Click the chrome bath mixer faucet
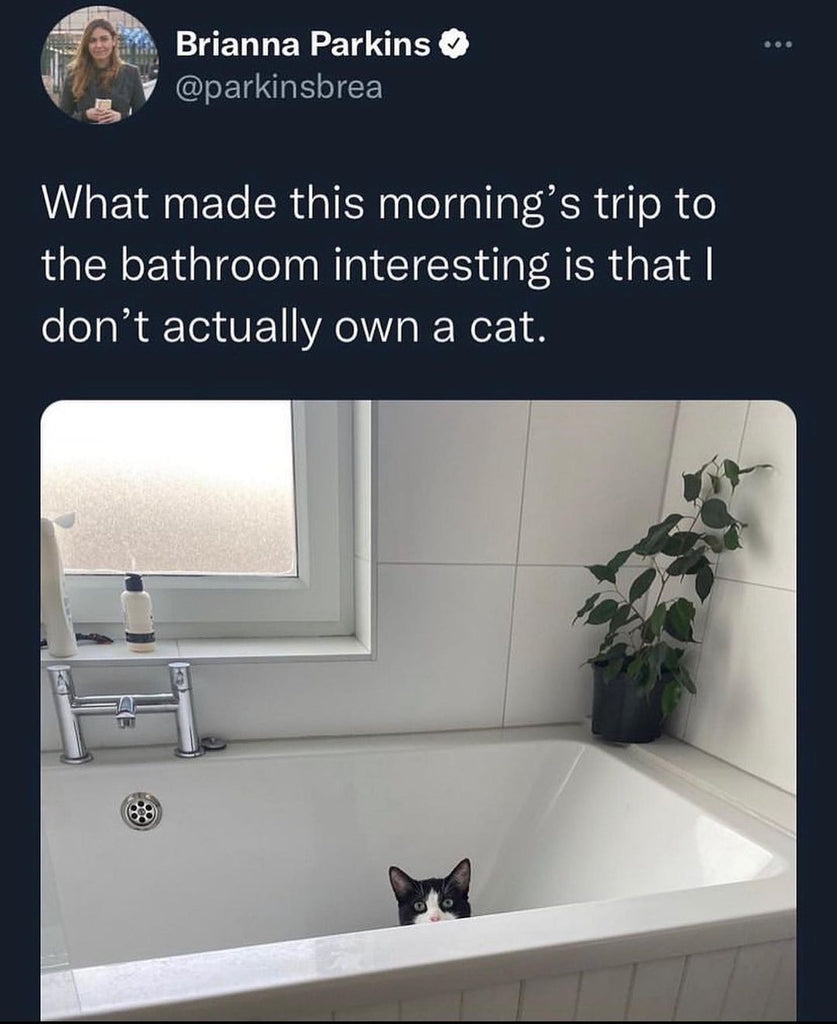This screenshot has width=837, height=1024. coord(125,711)
